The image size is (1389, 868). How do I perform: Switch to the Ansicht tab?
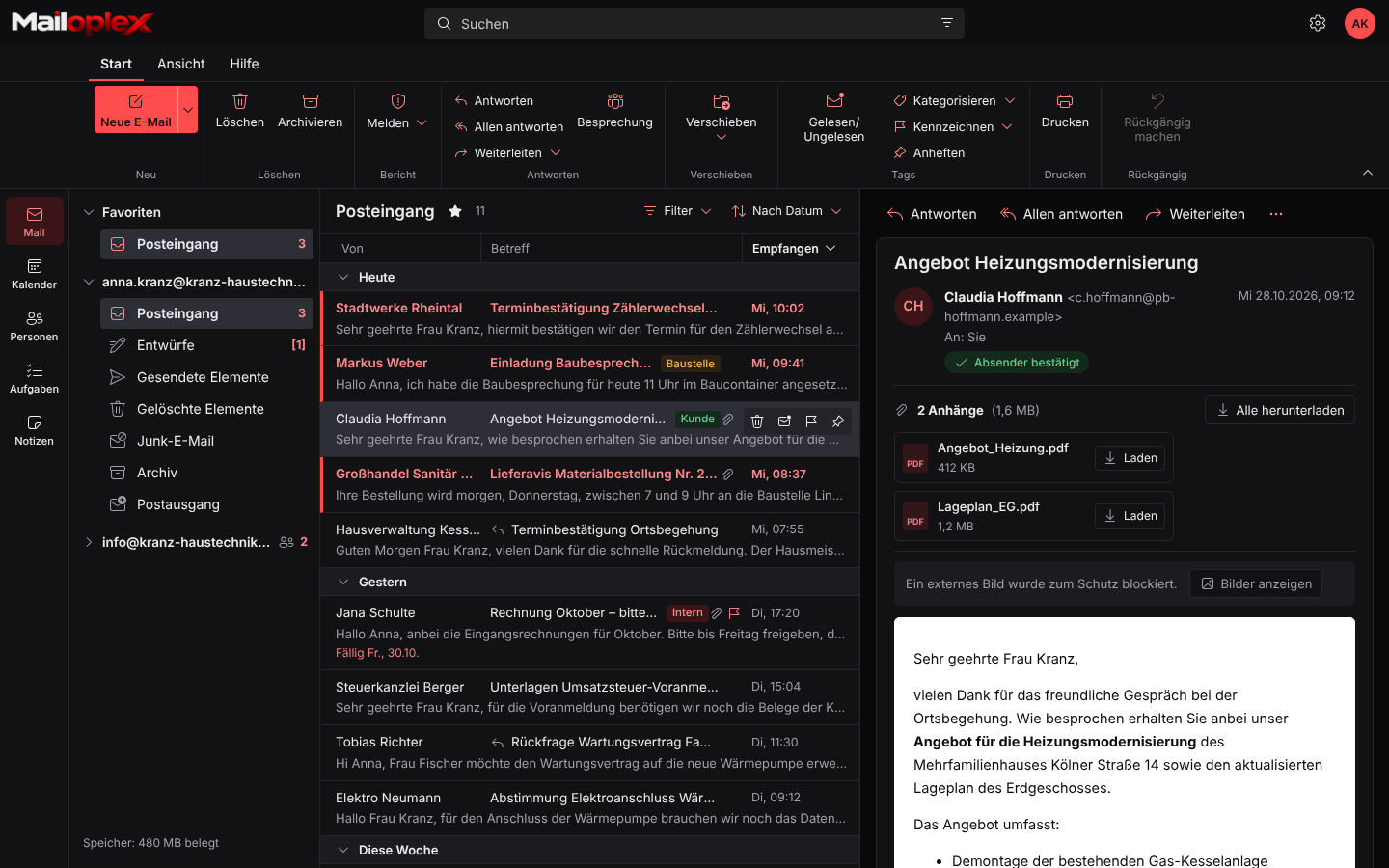181,64
